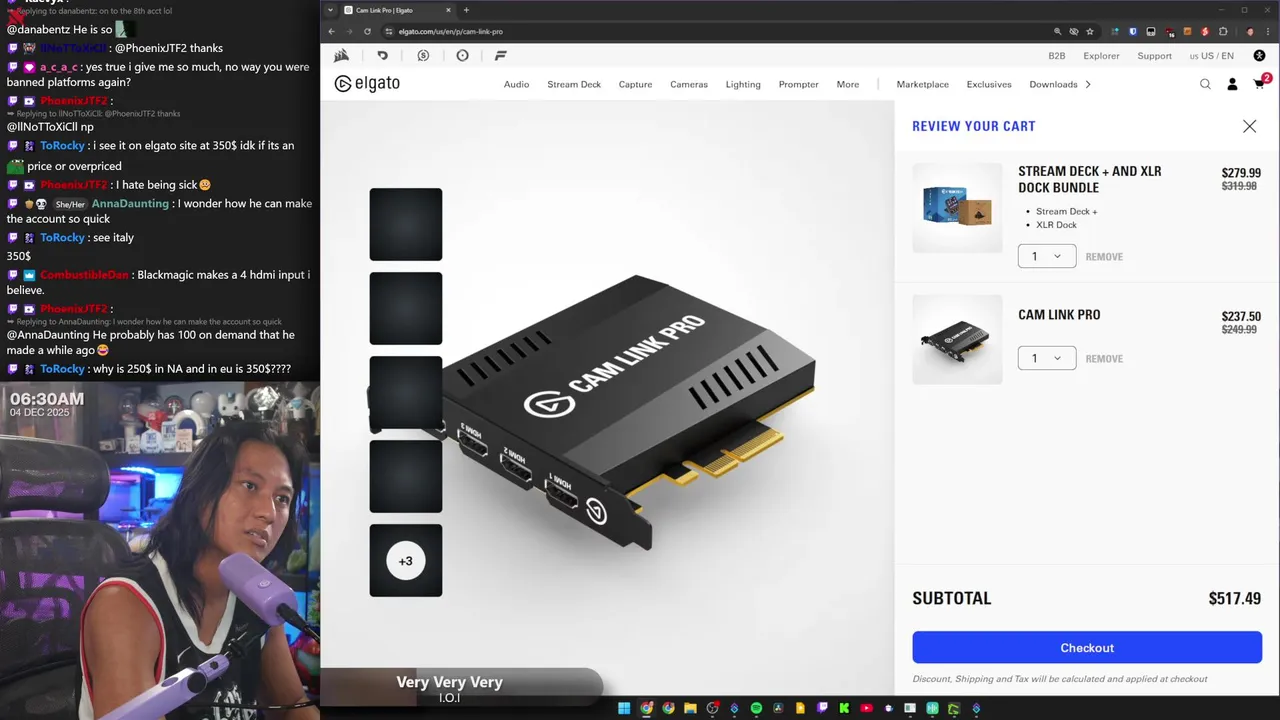Click the Explorer link

coord(1101,56)
